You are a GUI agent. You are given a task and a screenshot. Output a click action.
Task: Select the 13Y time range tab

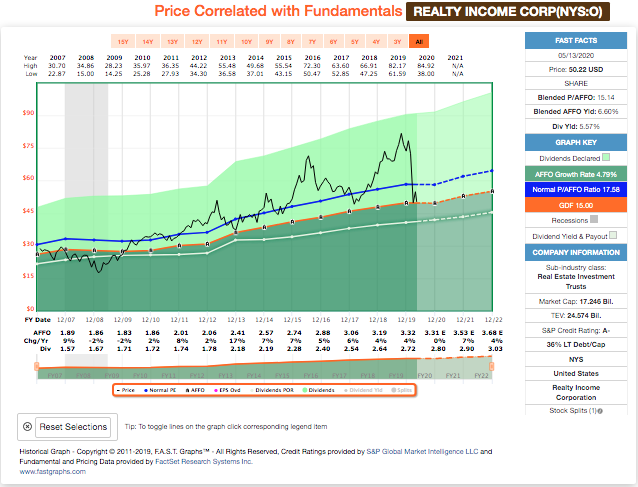pyautogui.click(x=173, y=41)
